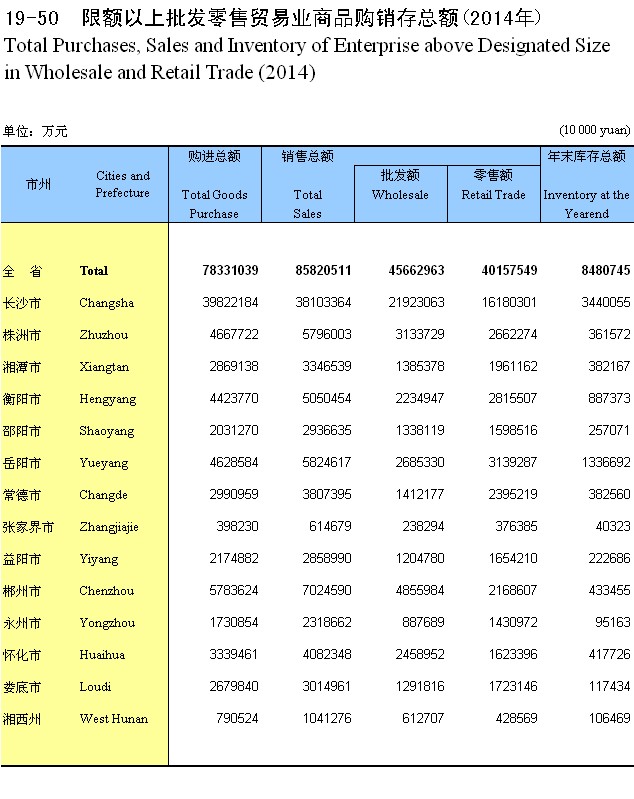Select the 'Cities and Prefecture' column header

(x=122, y=184)
